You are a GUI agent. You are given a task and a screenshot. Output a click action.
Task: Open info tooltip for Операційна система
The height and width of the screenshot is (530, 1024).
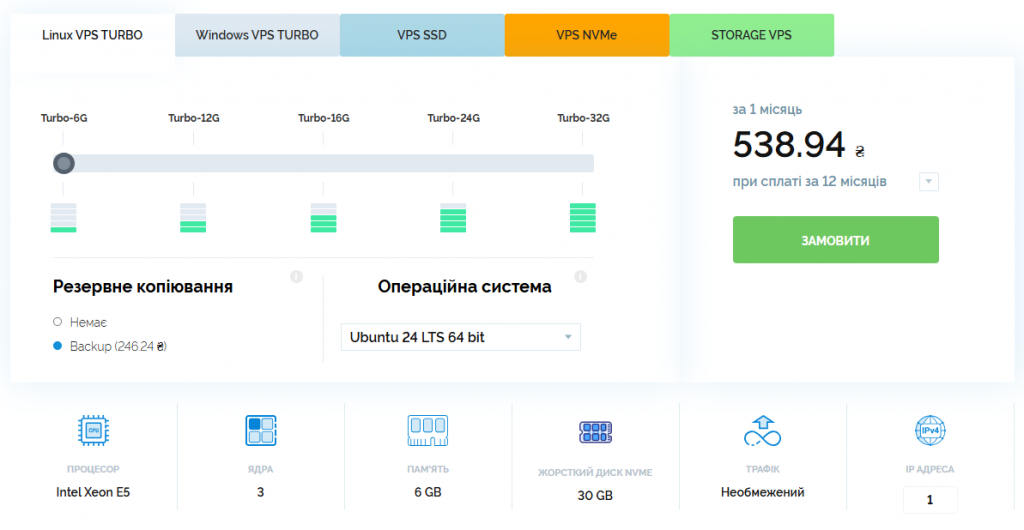[581, 277]
